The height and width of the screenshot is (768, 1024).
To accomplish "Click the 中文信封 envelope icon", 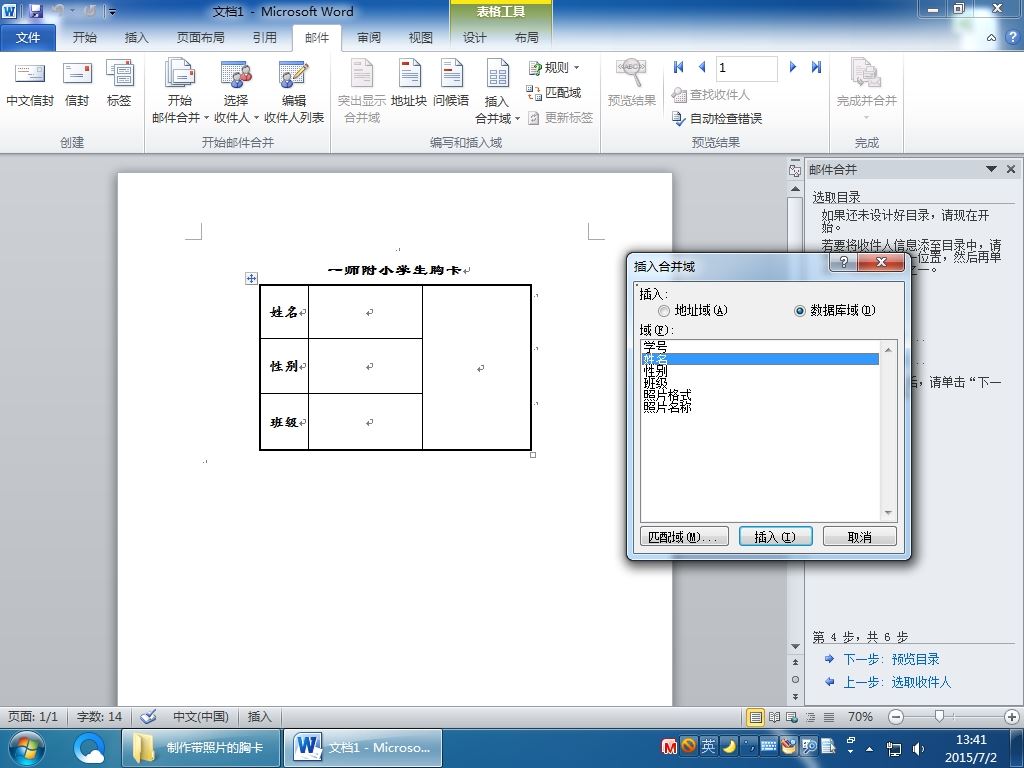I will click(x=29, y=73).
